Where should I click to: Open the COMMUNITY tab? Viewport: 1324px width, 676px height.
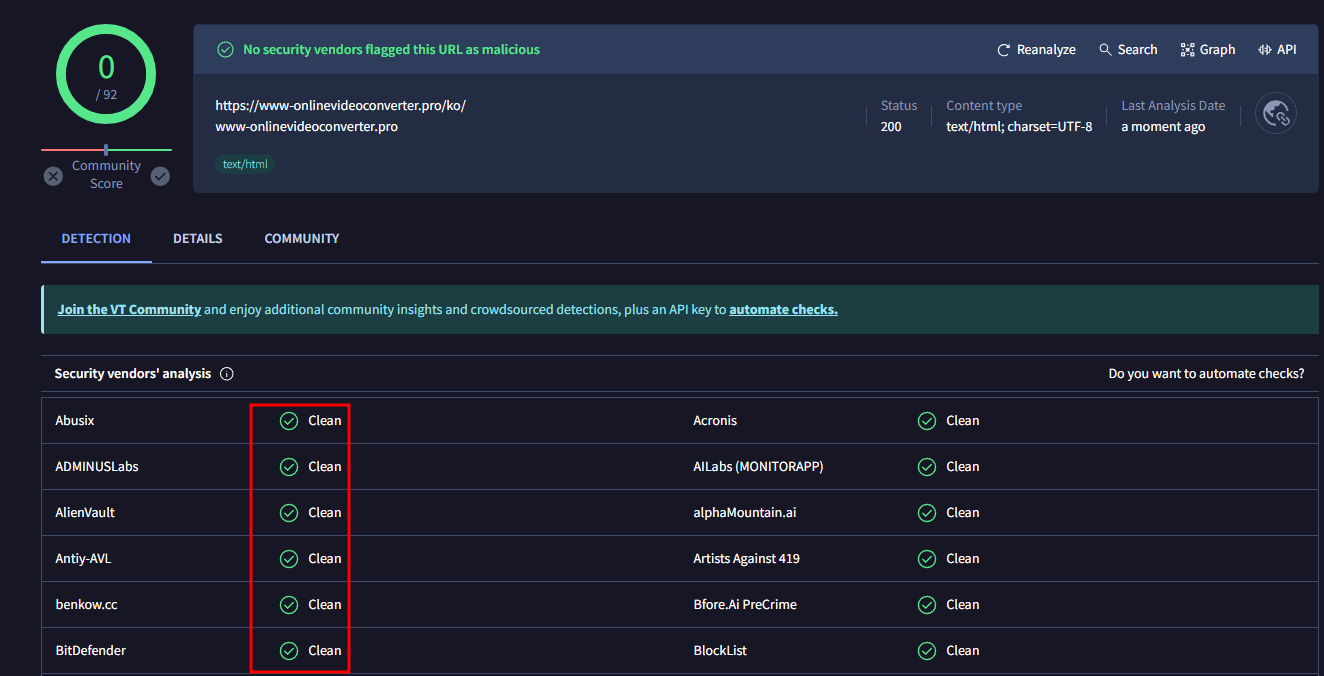pyautogui.click(x=302, y=239)
